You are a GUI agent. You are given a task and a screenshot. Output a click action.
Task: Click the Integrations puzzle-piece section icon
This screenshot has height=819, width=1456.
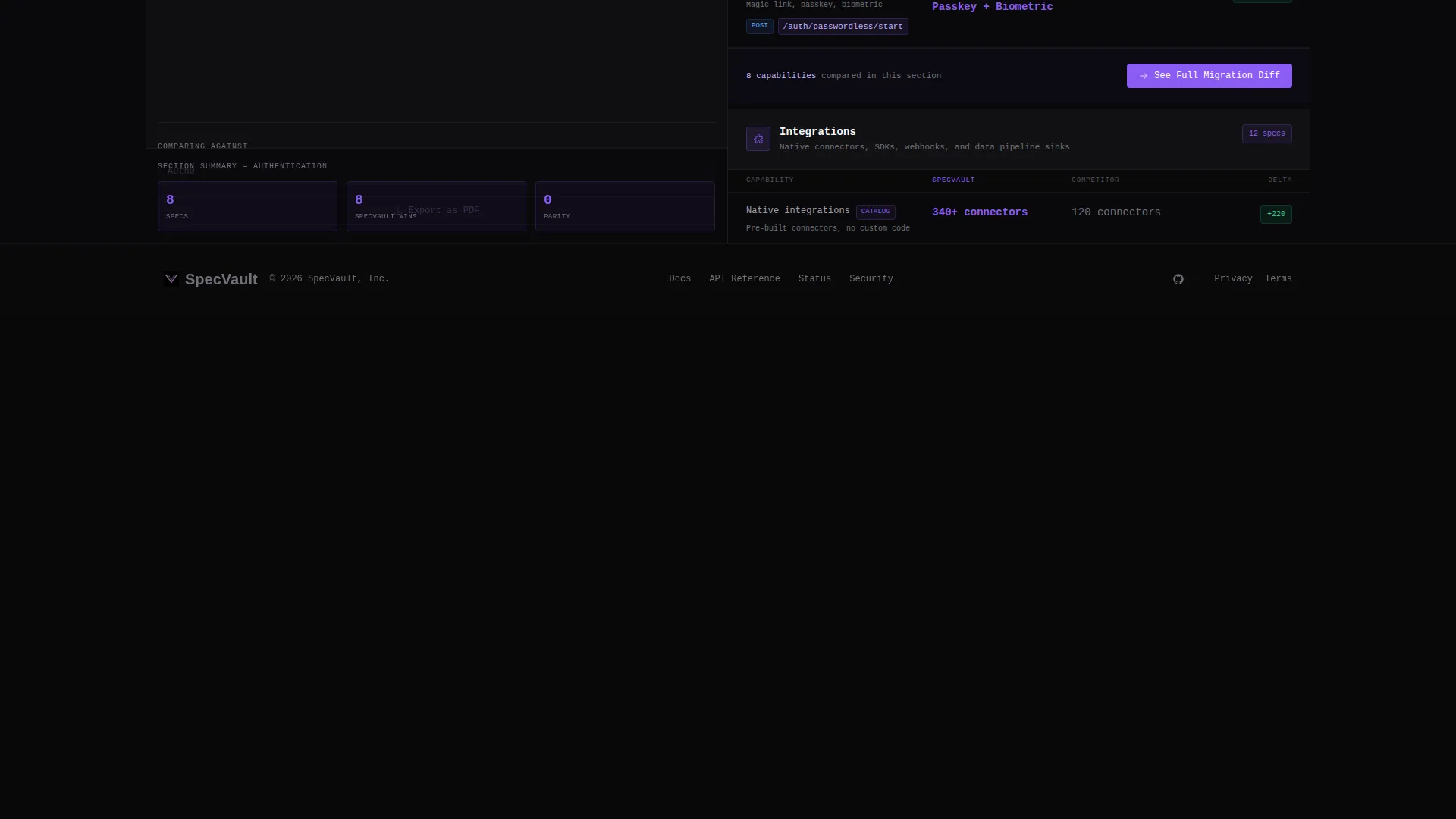pos(758,139)
